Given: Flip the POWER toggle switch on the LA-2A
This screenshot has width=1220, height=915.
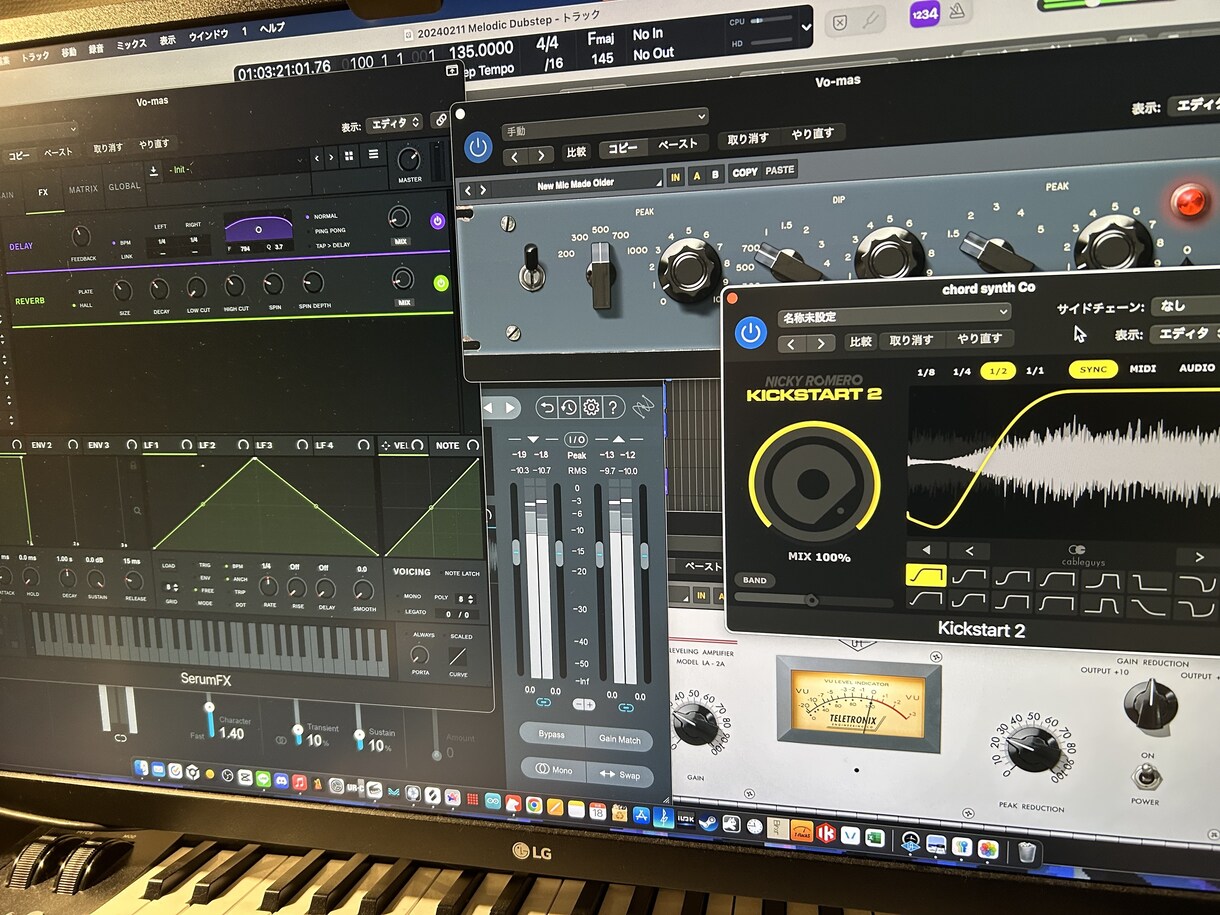Looking at the screenshot, I should point(1145,776).
